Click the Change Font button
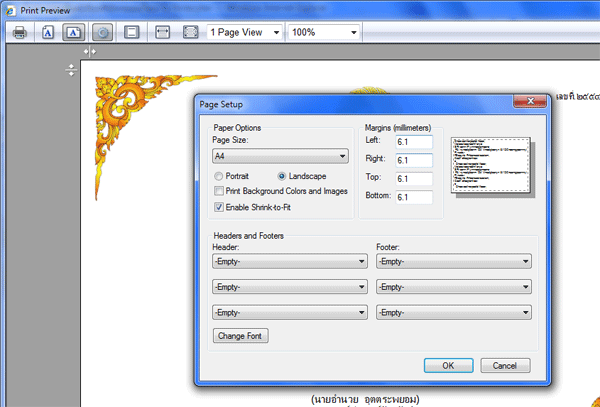The image size is (600, 407). point(241,336)
